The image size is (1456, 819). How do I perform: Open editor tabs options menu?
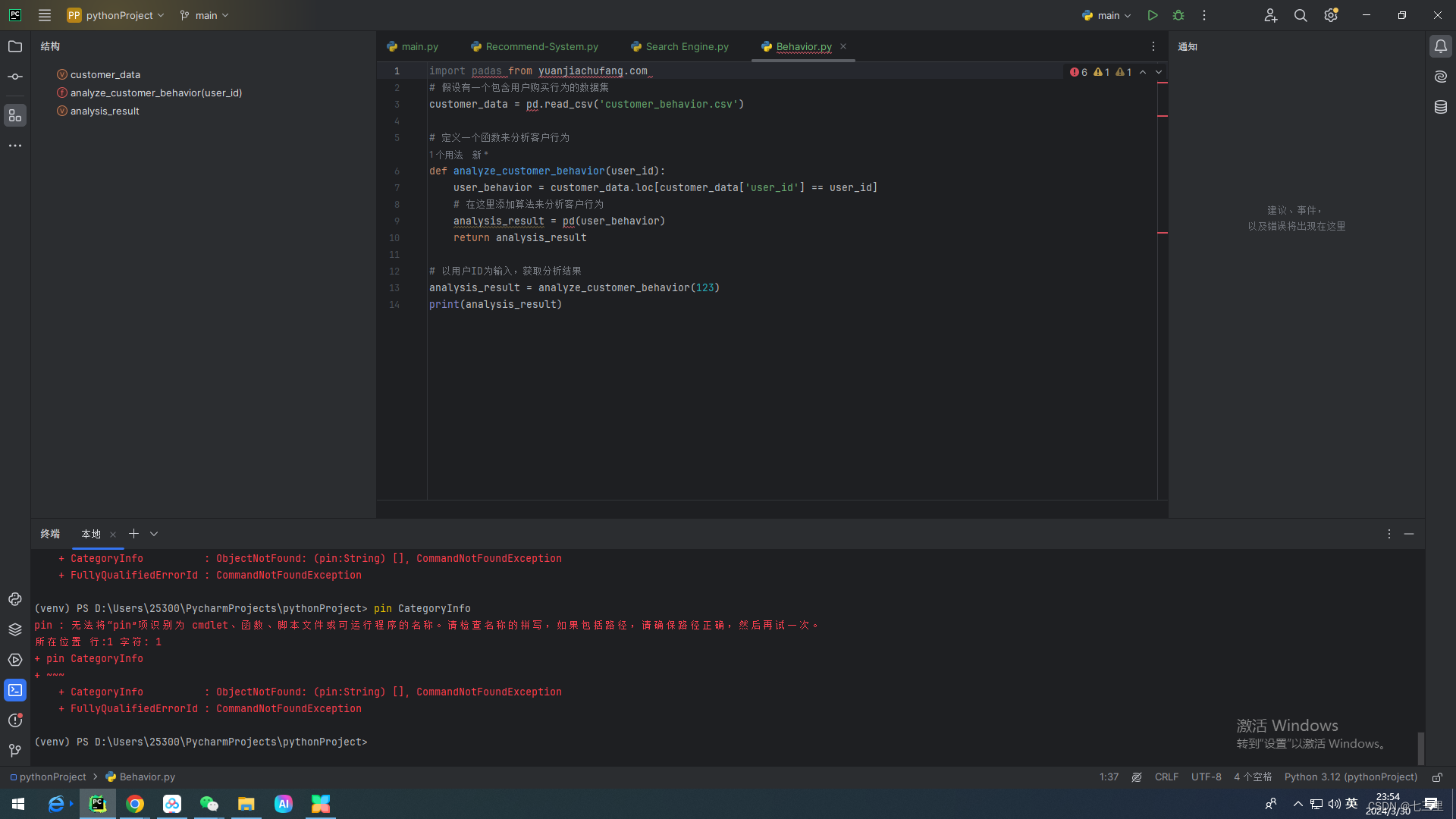[1153, 46]
